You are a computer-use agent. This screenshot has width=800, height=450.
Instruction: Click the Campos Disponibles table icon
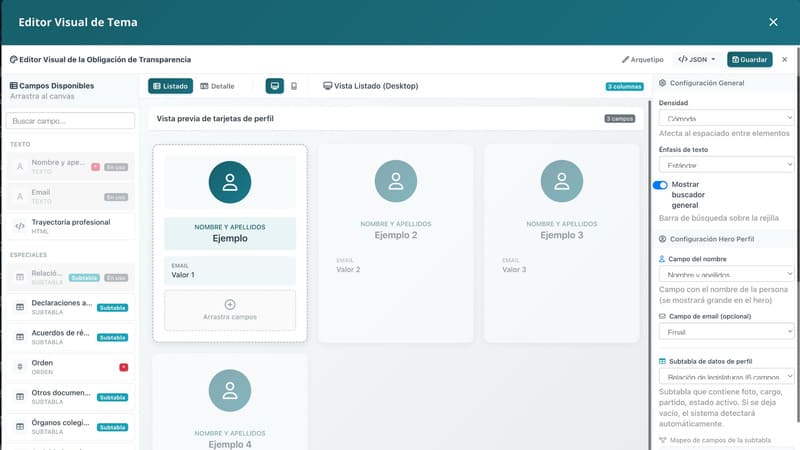tap(14, 86)
